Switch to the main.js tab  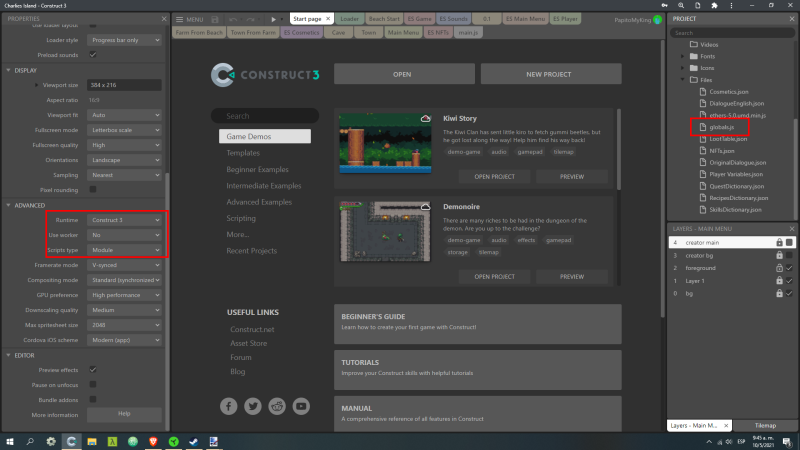(468, 32)
